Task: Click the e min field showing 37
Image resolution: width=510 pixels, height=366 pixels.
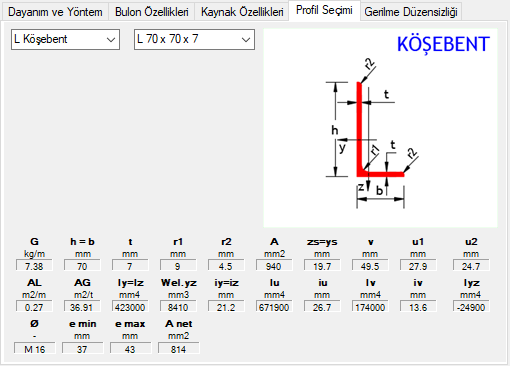Action: [82, 349]
